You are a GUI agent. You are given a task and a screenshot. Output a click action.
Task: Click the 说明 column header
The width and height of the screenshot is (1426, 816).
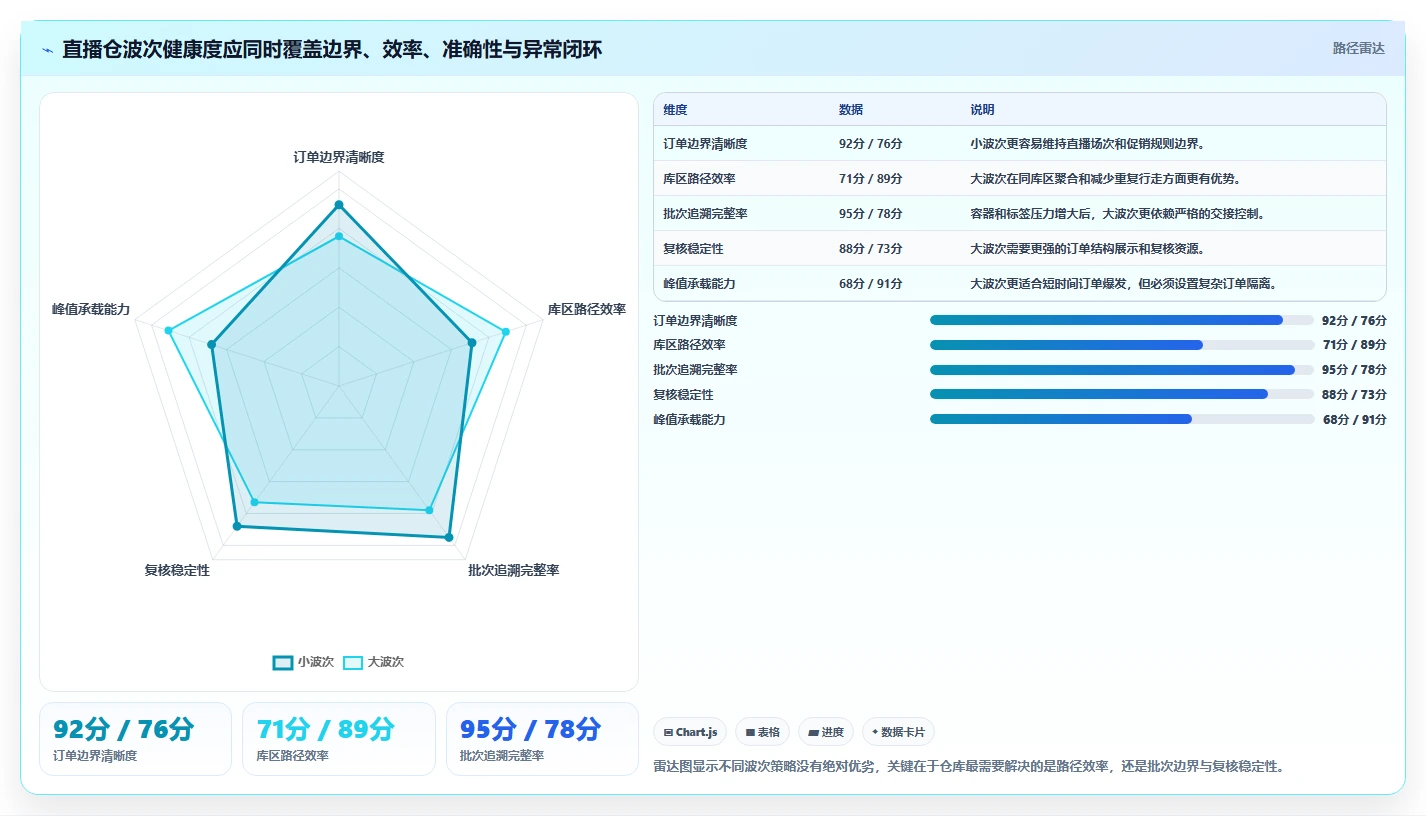(982, 110)
